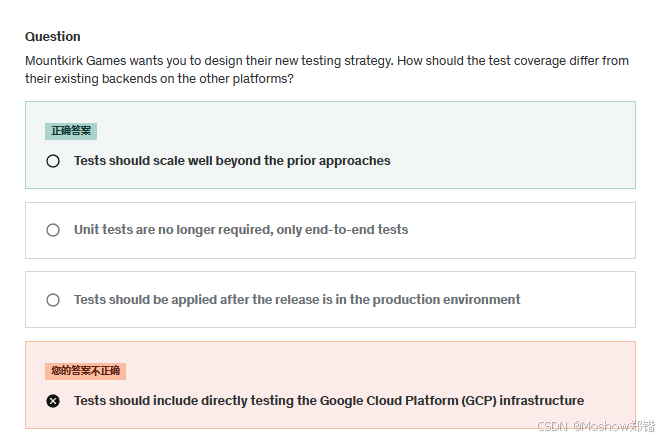
Task: Click the bold "Question" heading
Action: [53, 37]
